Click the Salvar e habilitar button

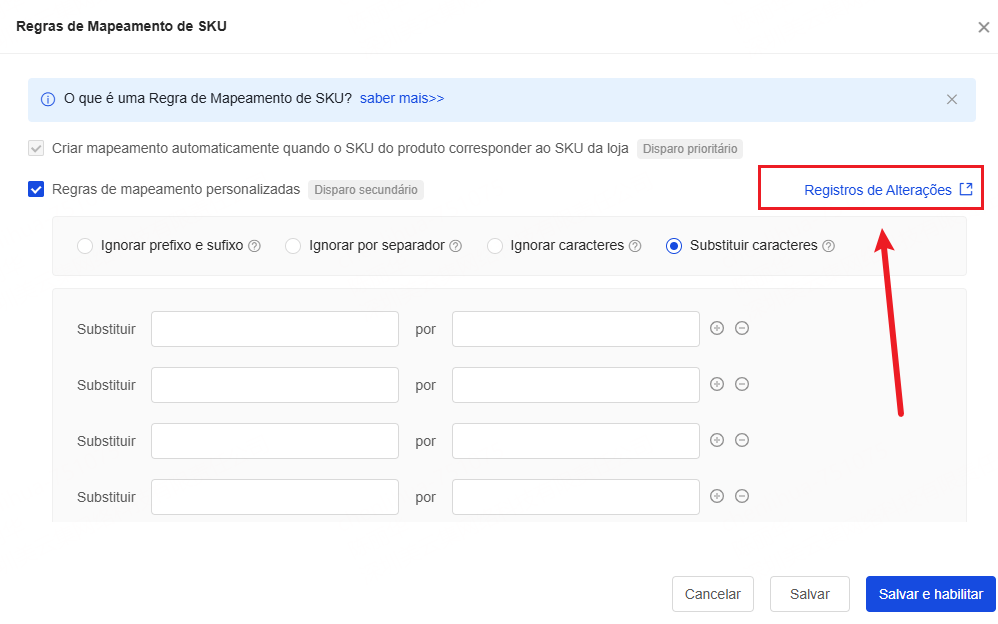[x=931, y=594]
